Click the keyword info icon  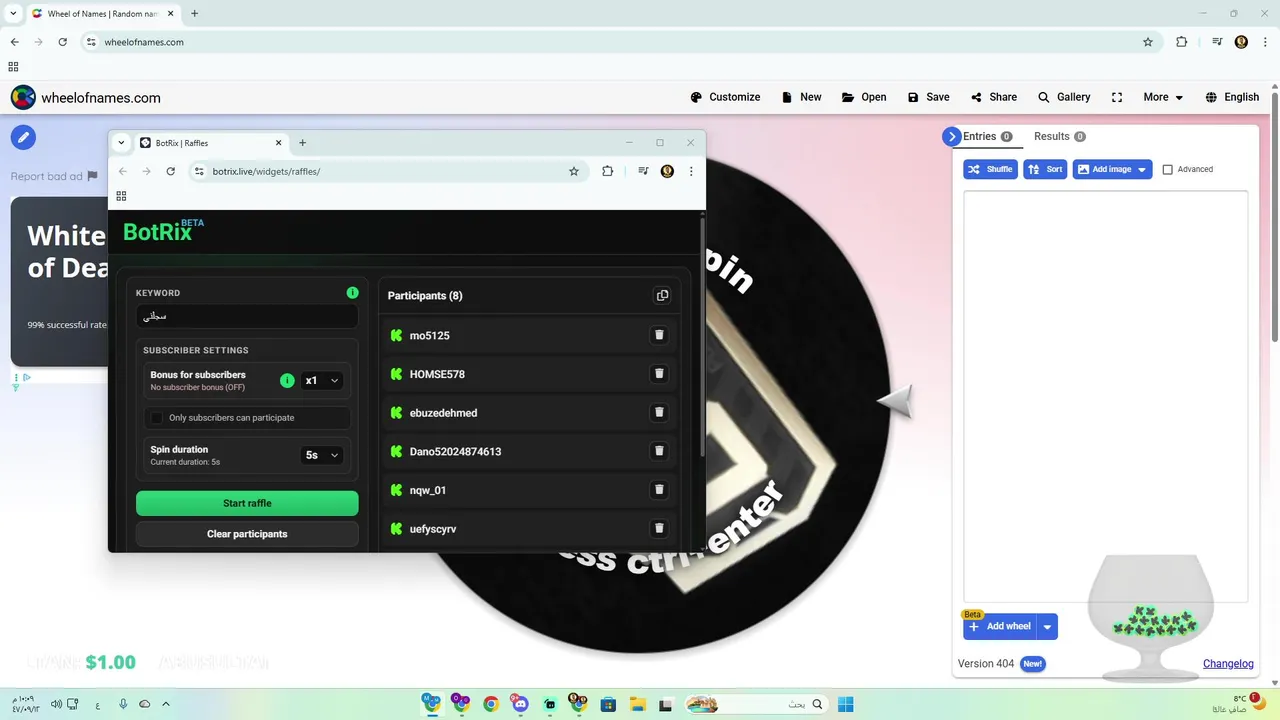352,293
